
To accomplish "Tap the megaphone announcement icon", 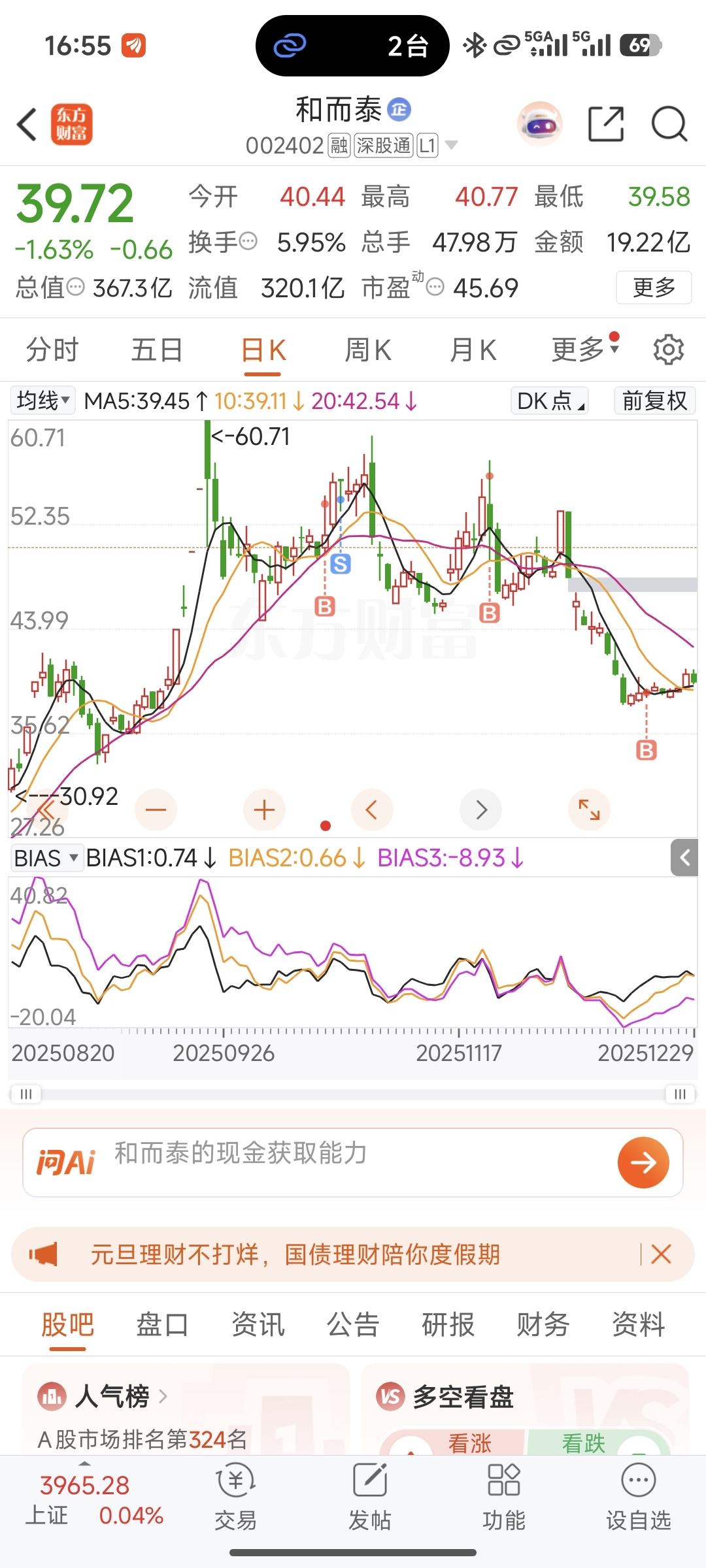I will click(43, 1254).
